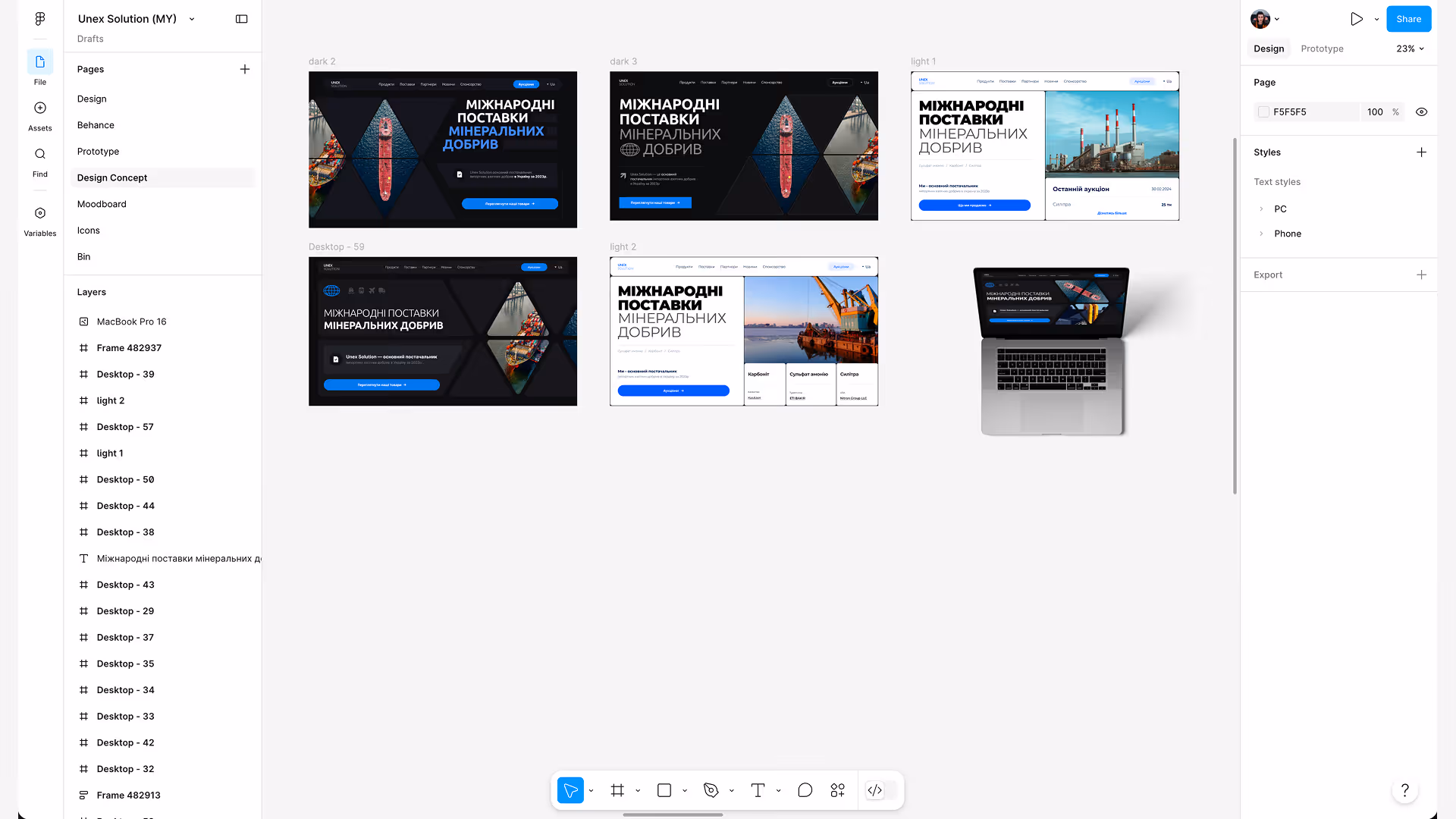Open Text tool options chevron
This screenshot has width=1456, height=819.
[x=779, y=790]
